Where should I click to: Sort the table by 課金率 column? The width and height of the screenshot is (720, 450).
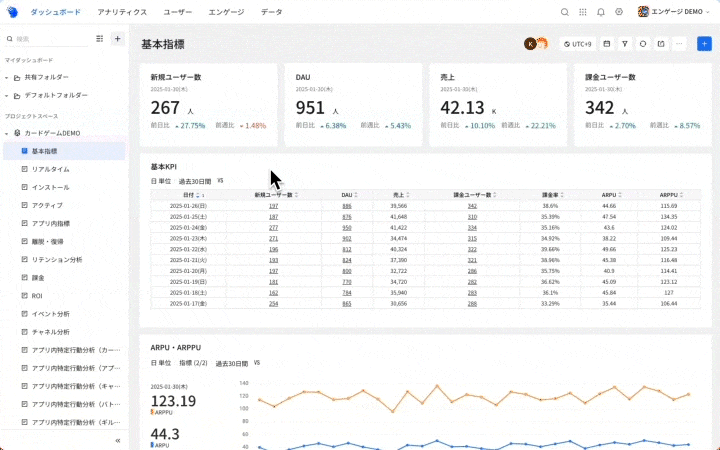point(562,195)
